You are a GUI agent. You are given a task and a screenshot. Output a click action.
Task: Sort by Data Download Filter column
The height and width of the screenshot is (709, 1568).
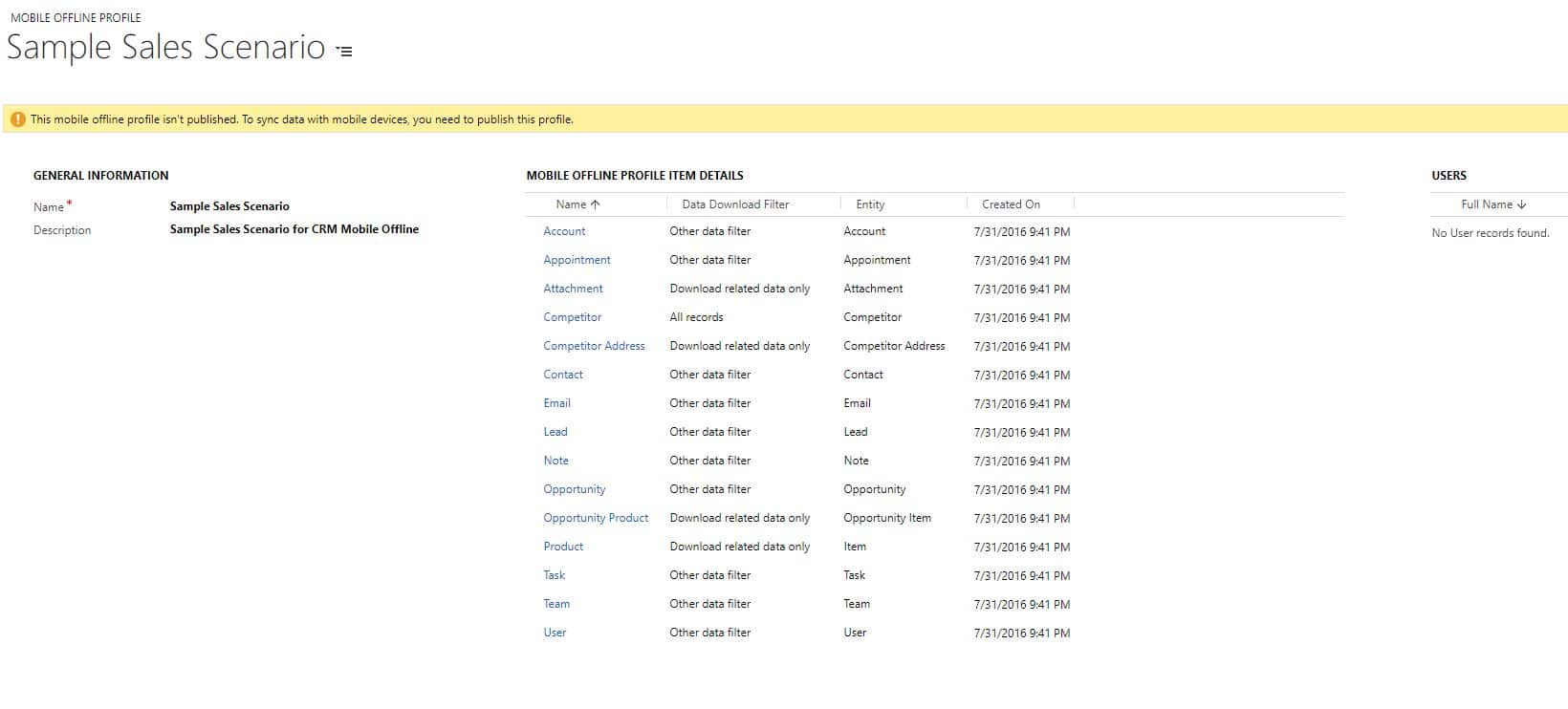[x=735, y=204]
